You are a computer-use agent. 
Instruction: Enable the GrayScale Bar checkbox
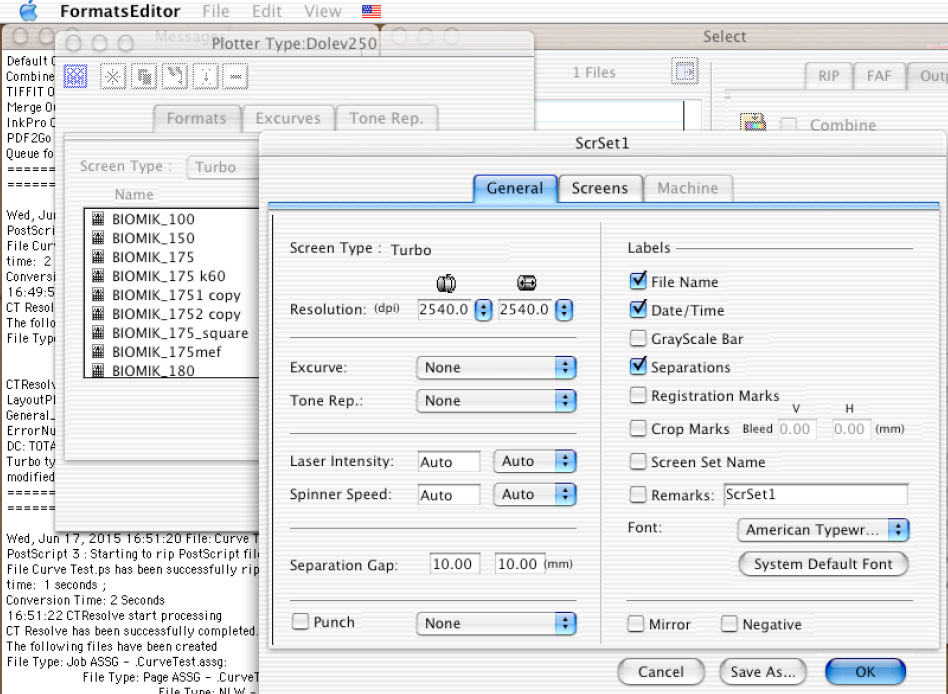pyautogui.click(x=638, y=338)
